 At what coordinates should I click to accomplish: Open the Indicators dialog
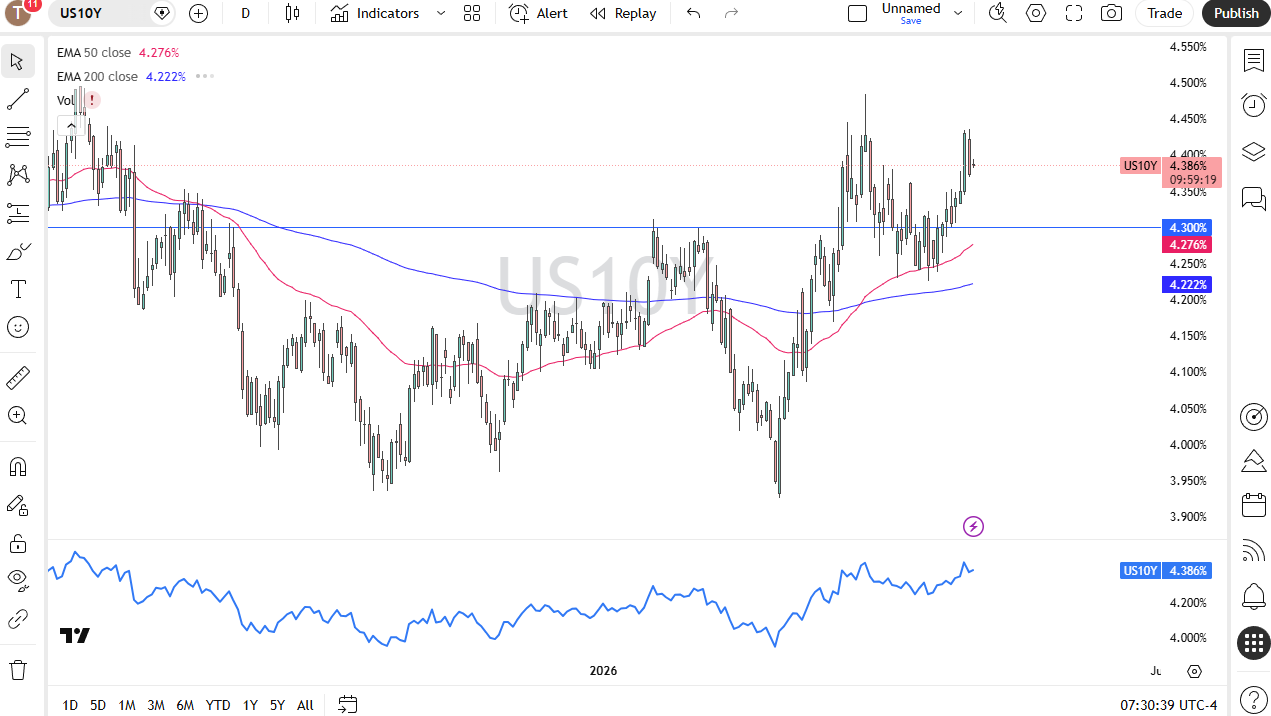pos(375,13)
